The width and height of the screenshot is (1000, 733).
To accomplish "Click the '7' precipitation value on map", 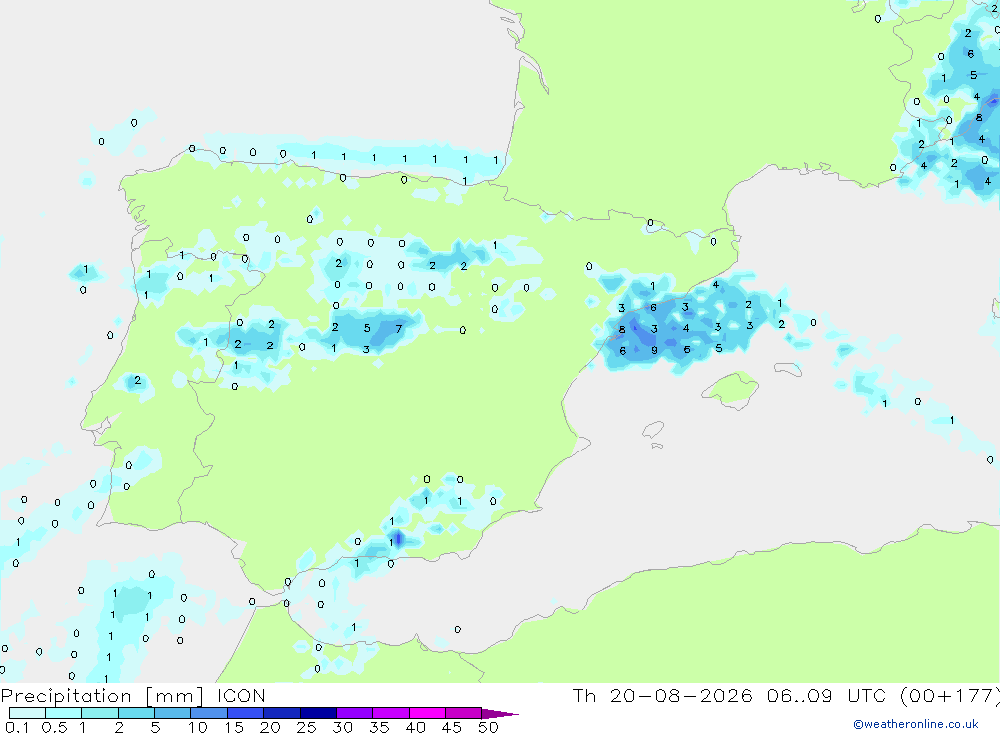I will (399, 329).
